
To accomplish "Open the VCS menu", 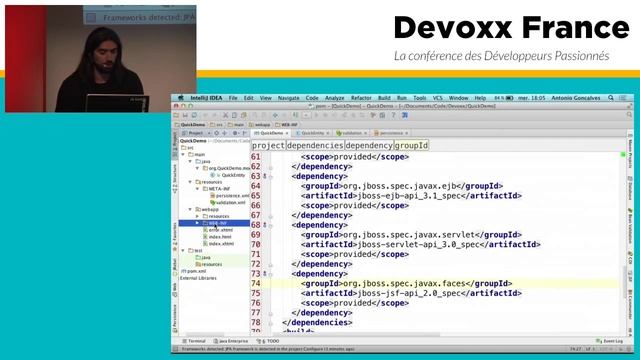I will (438, 98).
